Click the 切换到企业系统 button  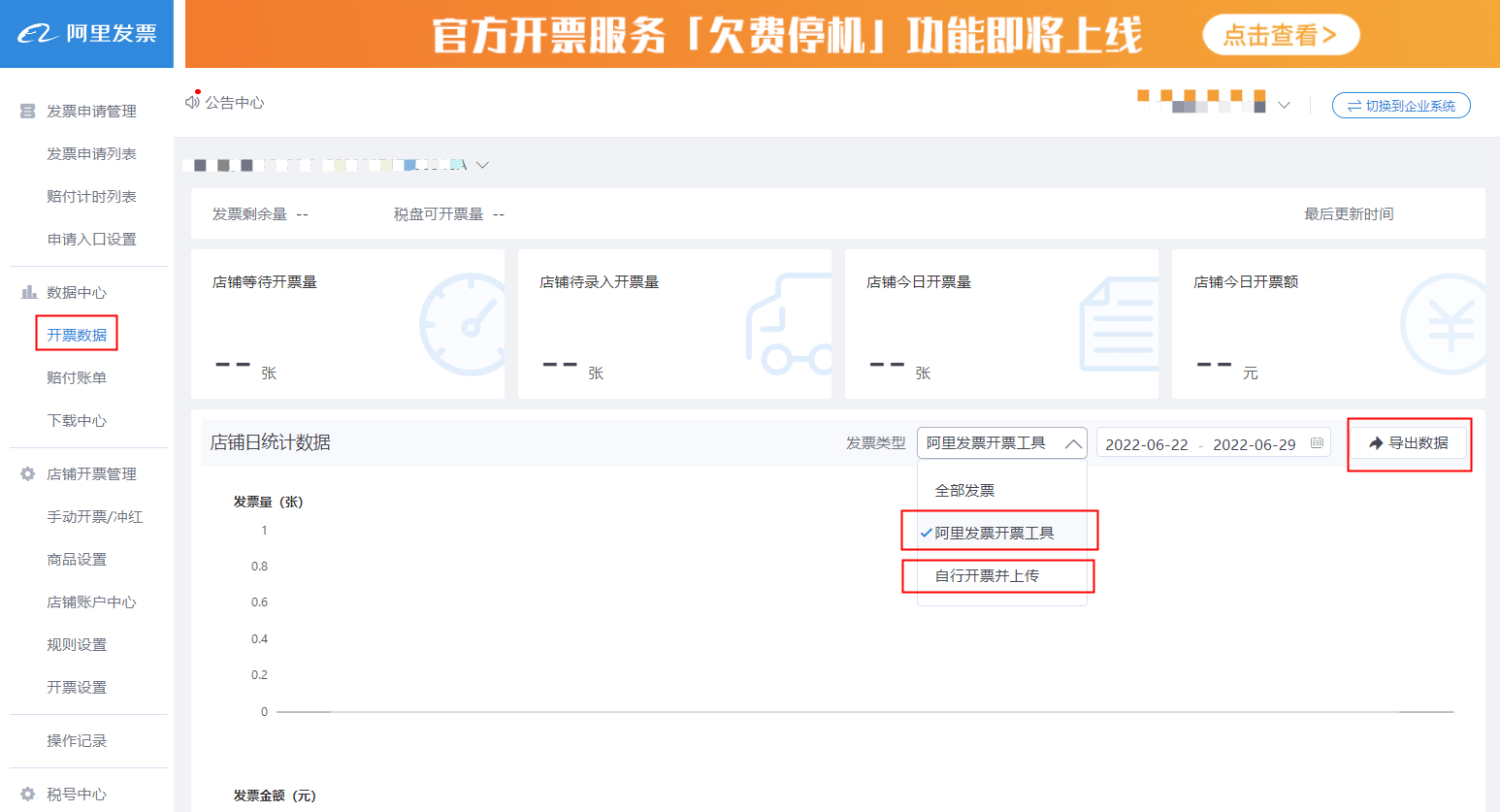coord(1401,106)
